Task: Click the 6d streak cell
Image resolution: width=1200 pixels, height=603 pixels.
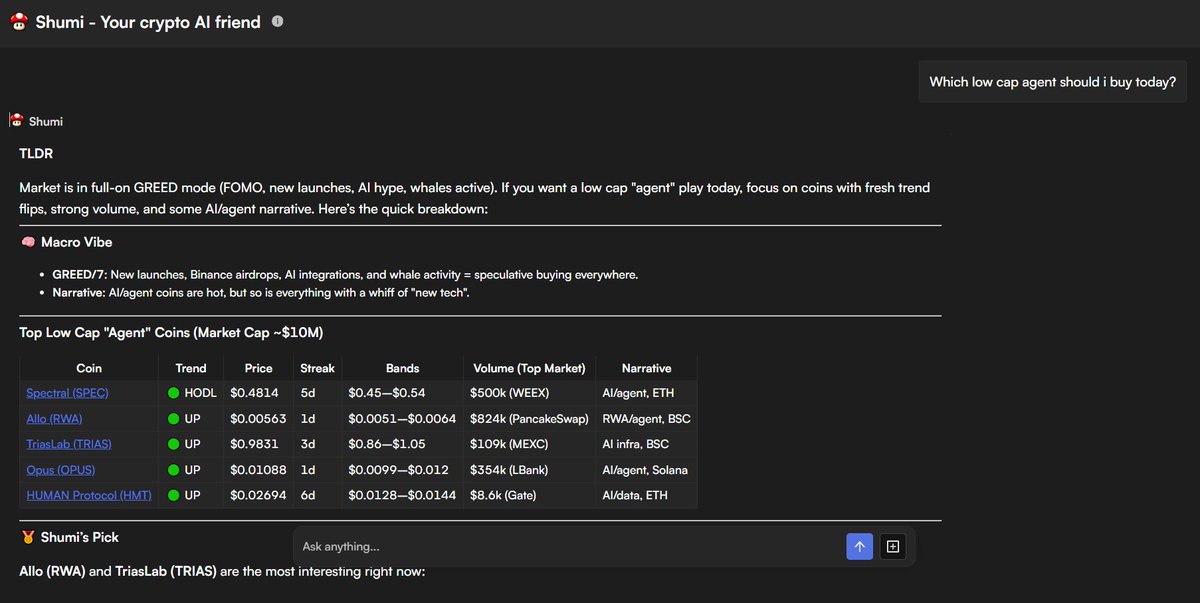Action: [317, 495]
